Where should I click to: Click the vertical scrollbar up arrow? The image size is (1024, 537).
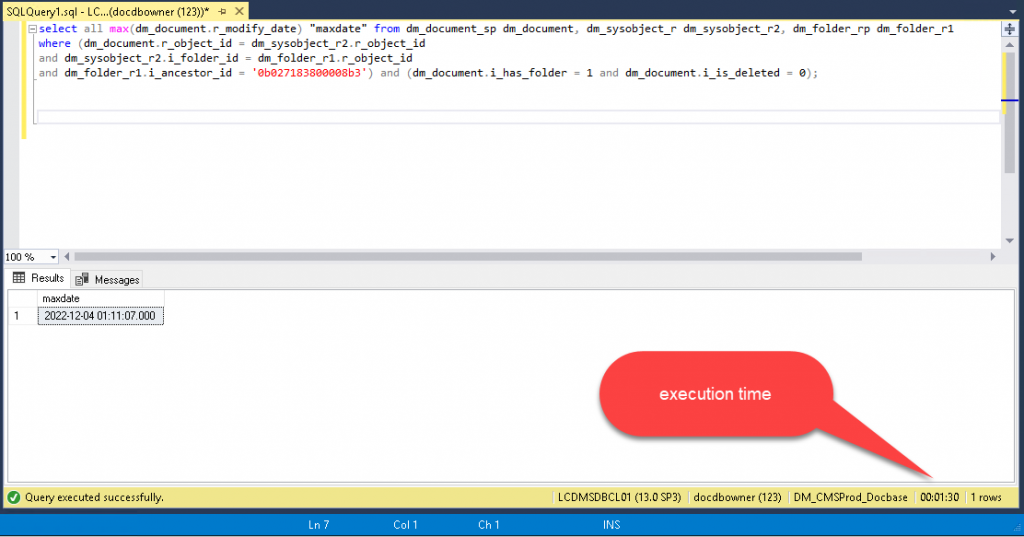1010,45
